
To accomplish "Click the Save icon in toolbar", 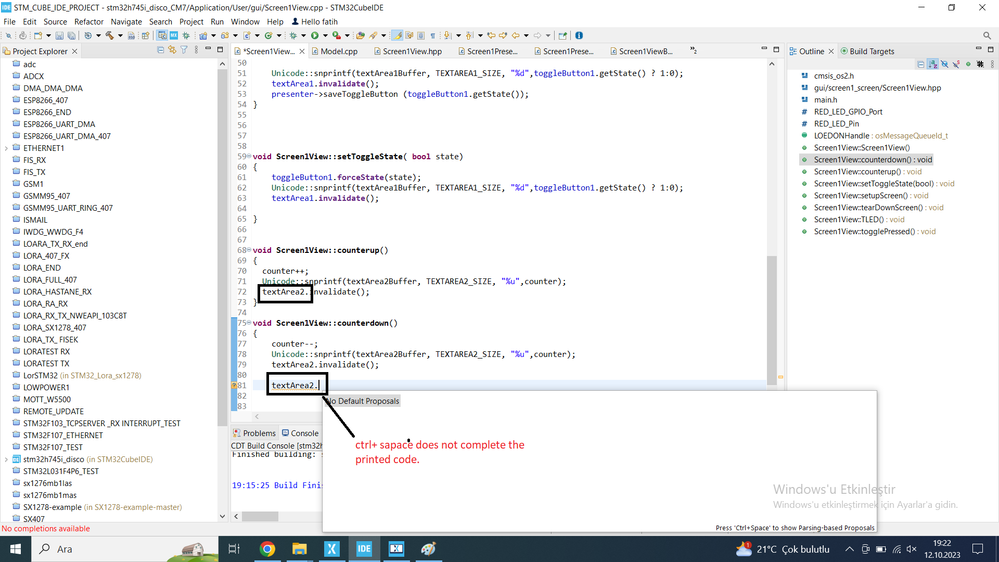I will pyautogui.click(x=59, y=36).
